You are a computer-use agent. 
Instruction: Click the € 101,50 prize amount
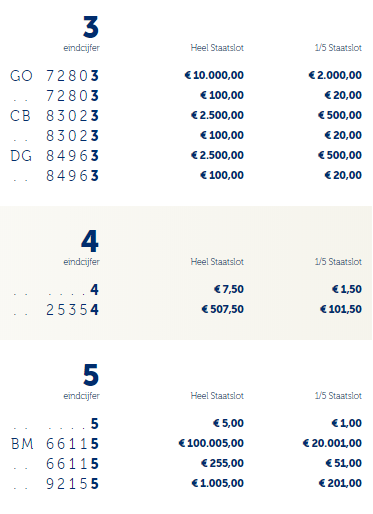[x=341, y=309]
